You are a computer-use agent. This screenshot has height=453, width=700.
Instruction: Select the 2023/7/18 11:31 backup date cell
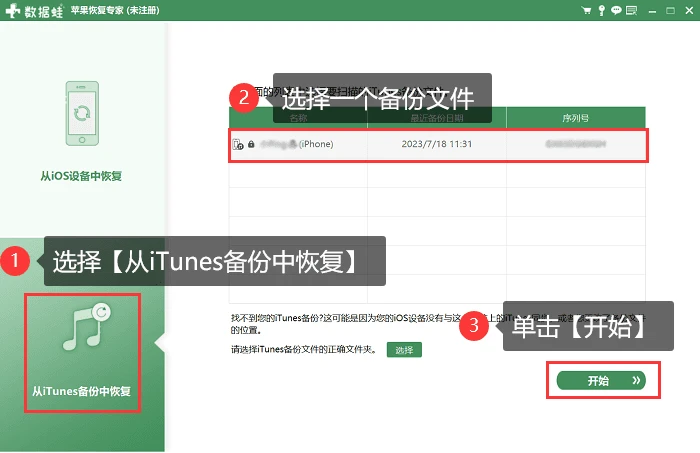437,144
